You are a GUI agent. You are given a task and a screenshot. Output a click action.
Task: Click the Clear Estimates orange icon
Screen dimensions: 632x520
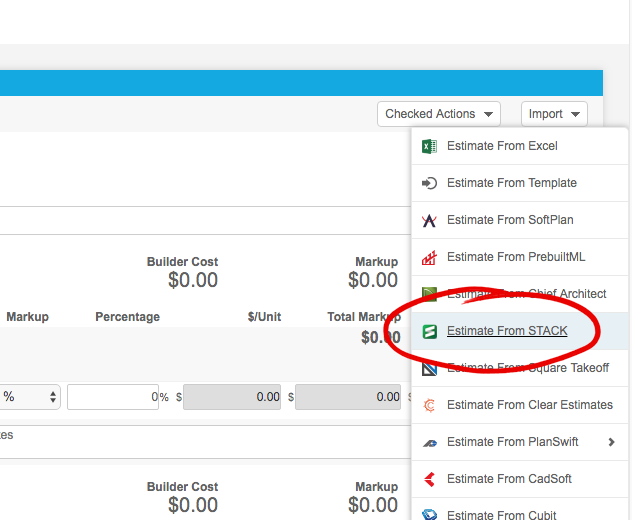pyautogui.click(x=429, y=405)
